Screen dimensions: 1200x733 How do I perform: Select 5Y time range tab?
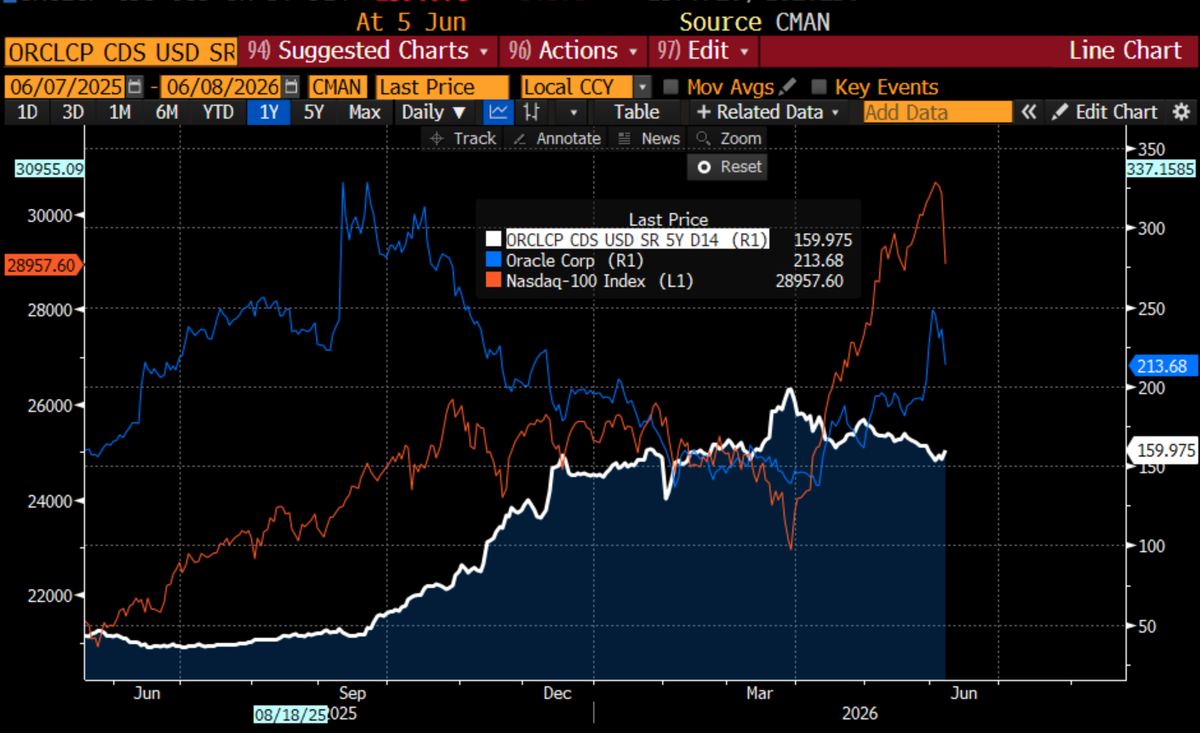[314, 112]
